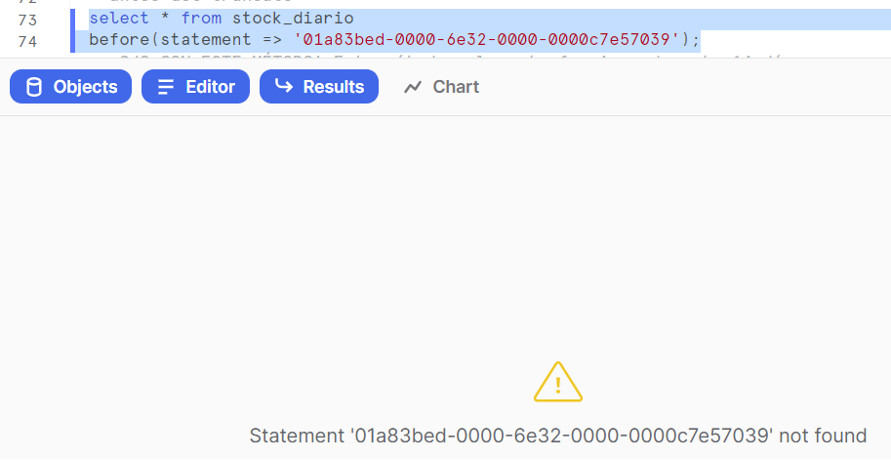This screenshot has width=891, height=460.
Task: Toggle the Editor panel button
Action: pyautogui.click(x=195, y=86)
